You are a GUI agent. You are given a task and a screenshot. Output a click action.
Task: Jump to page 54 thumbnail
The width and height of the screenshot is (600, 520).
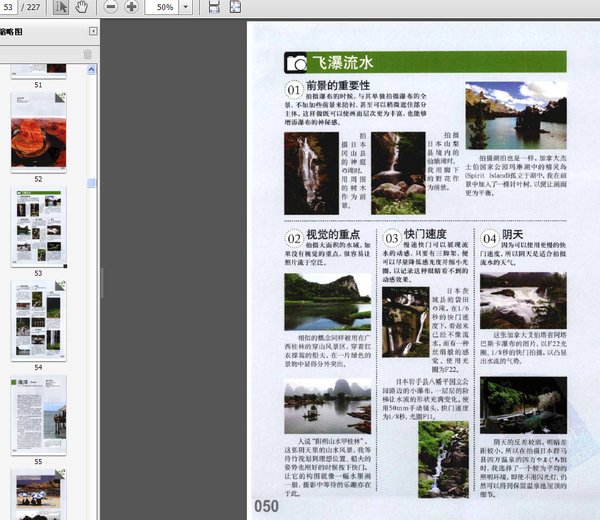click(x=38, y=318)
